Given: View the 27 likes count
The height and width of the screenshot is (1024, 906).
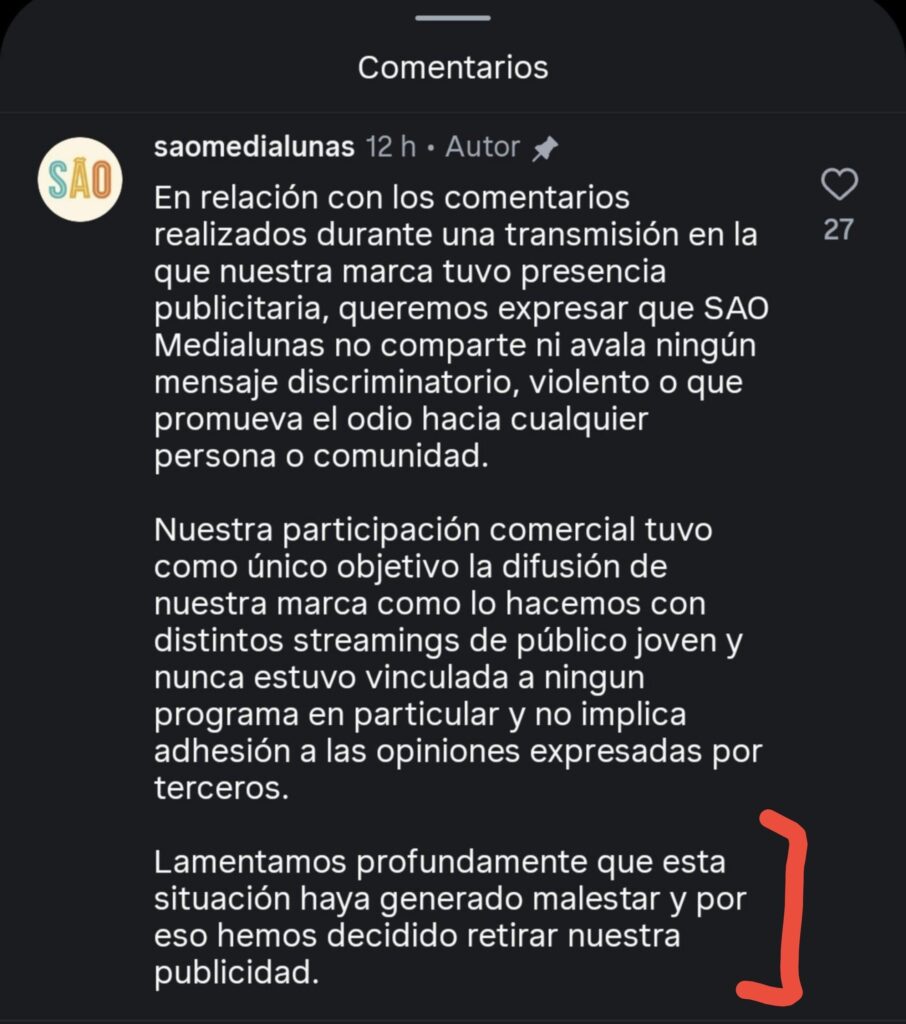Looking at the screenshot, I should coord(839,229).
